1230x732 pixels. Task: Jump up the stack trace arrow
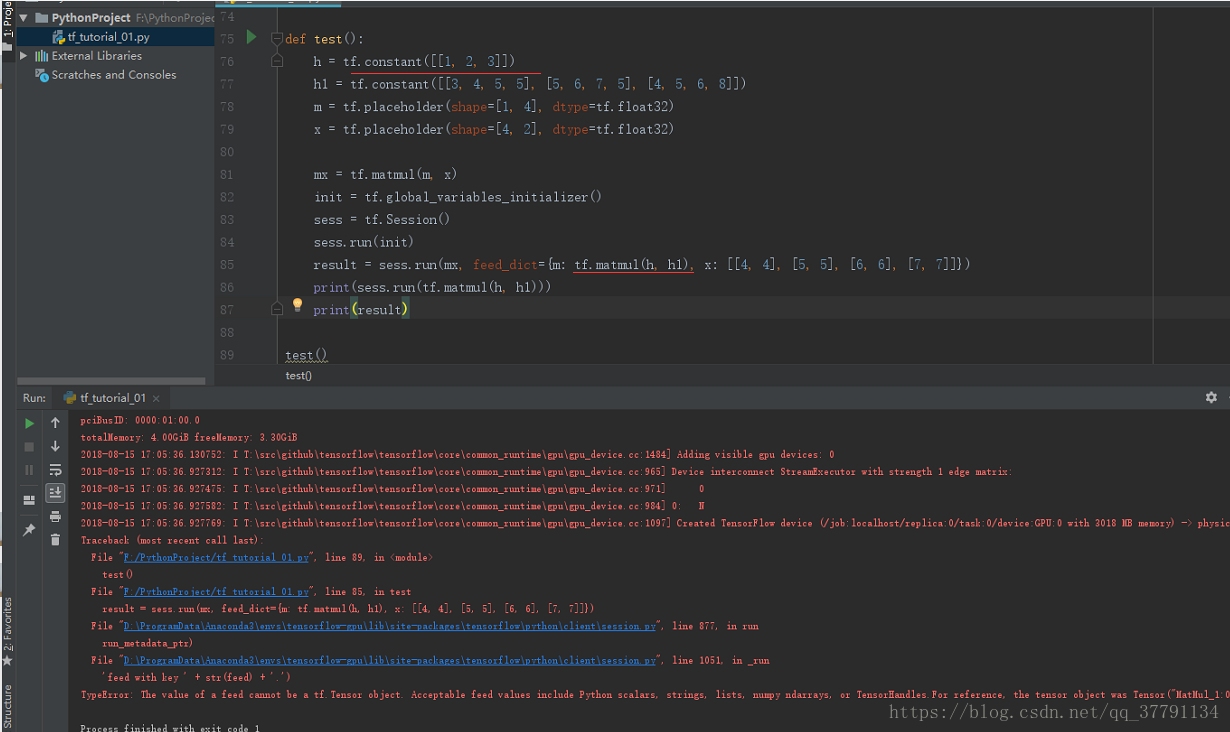coord(55,423)
